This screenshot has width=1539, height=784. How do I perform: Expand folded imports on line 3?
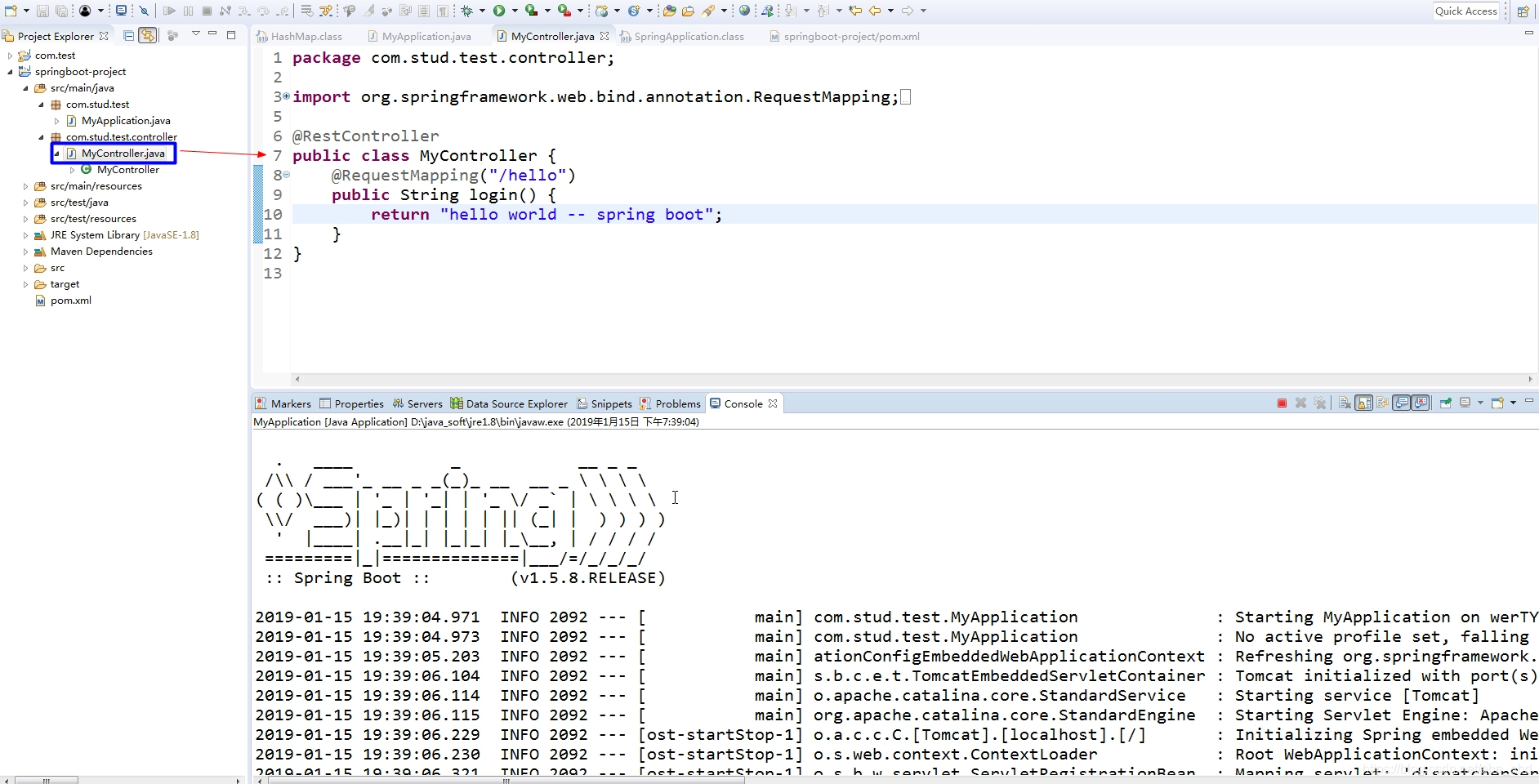click(x=286, y=96)
